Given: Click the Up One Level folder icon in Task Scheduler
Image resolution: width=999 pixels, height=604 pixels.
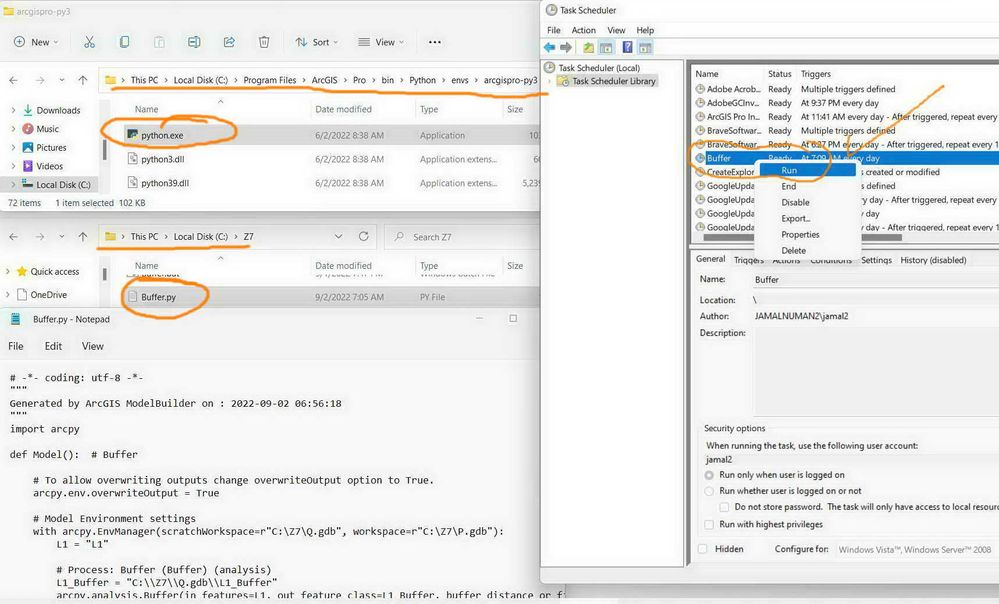Looking at the screenshot, I should (x=589, y=48).
